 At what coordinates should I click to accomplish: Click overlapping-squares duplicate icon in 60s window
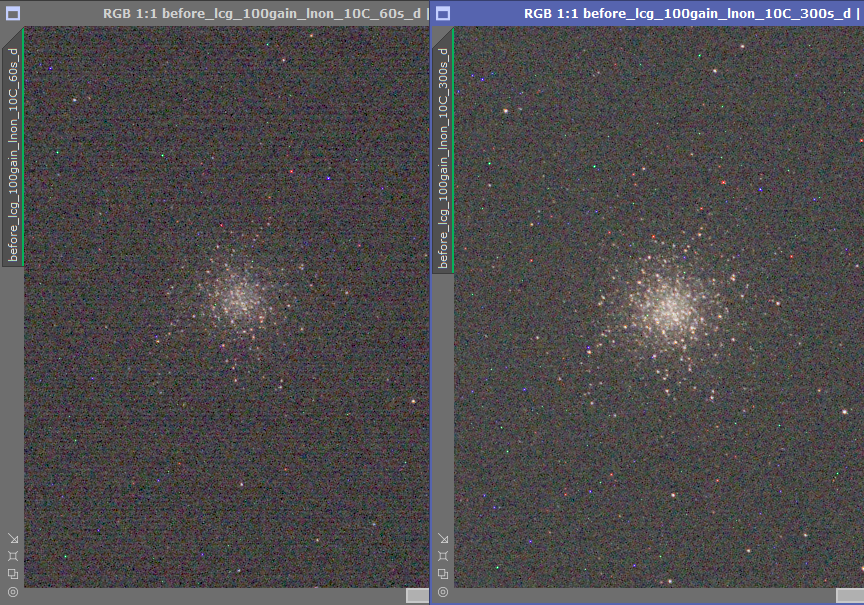(12, 574)
